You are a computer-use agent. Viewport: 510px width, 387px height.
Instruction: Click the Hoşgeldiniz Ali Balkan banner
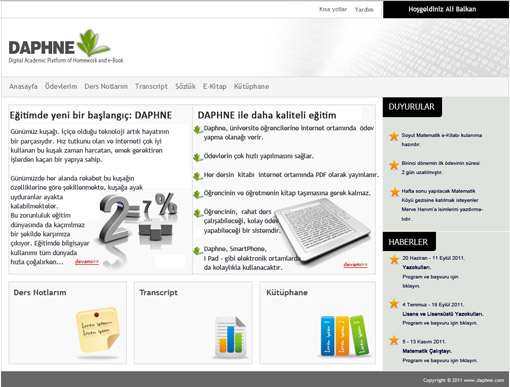[x=446, y=9]
